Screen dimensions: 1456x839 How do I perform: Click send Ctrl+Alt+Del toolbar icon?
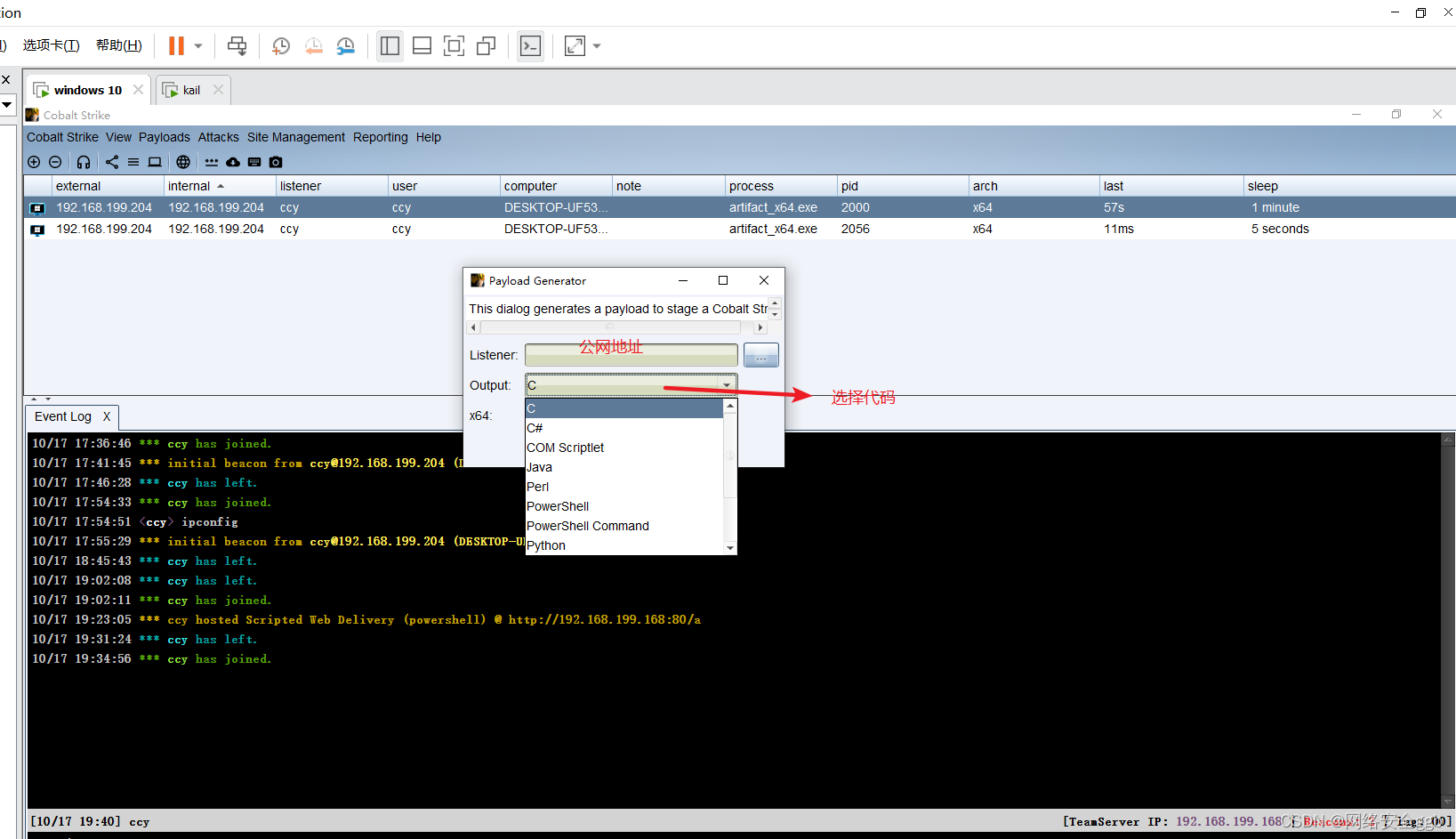point(237,45)
